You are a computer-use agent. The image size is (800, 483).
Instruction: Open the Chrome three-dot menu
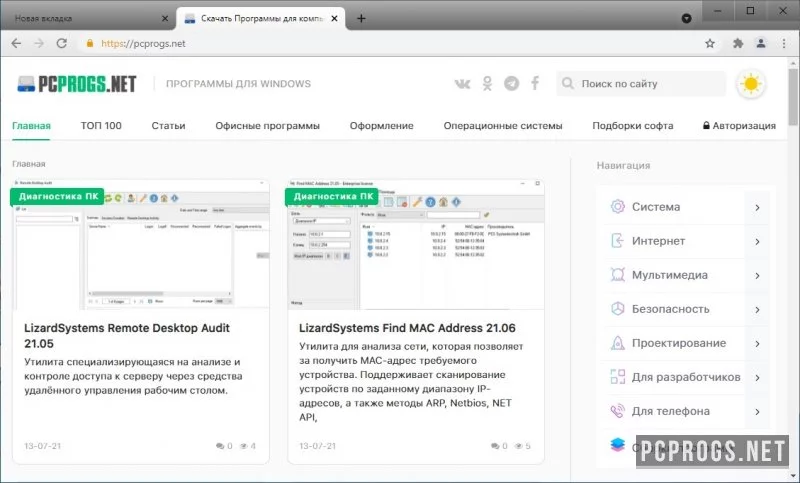[x=784, y=43]
